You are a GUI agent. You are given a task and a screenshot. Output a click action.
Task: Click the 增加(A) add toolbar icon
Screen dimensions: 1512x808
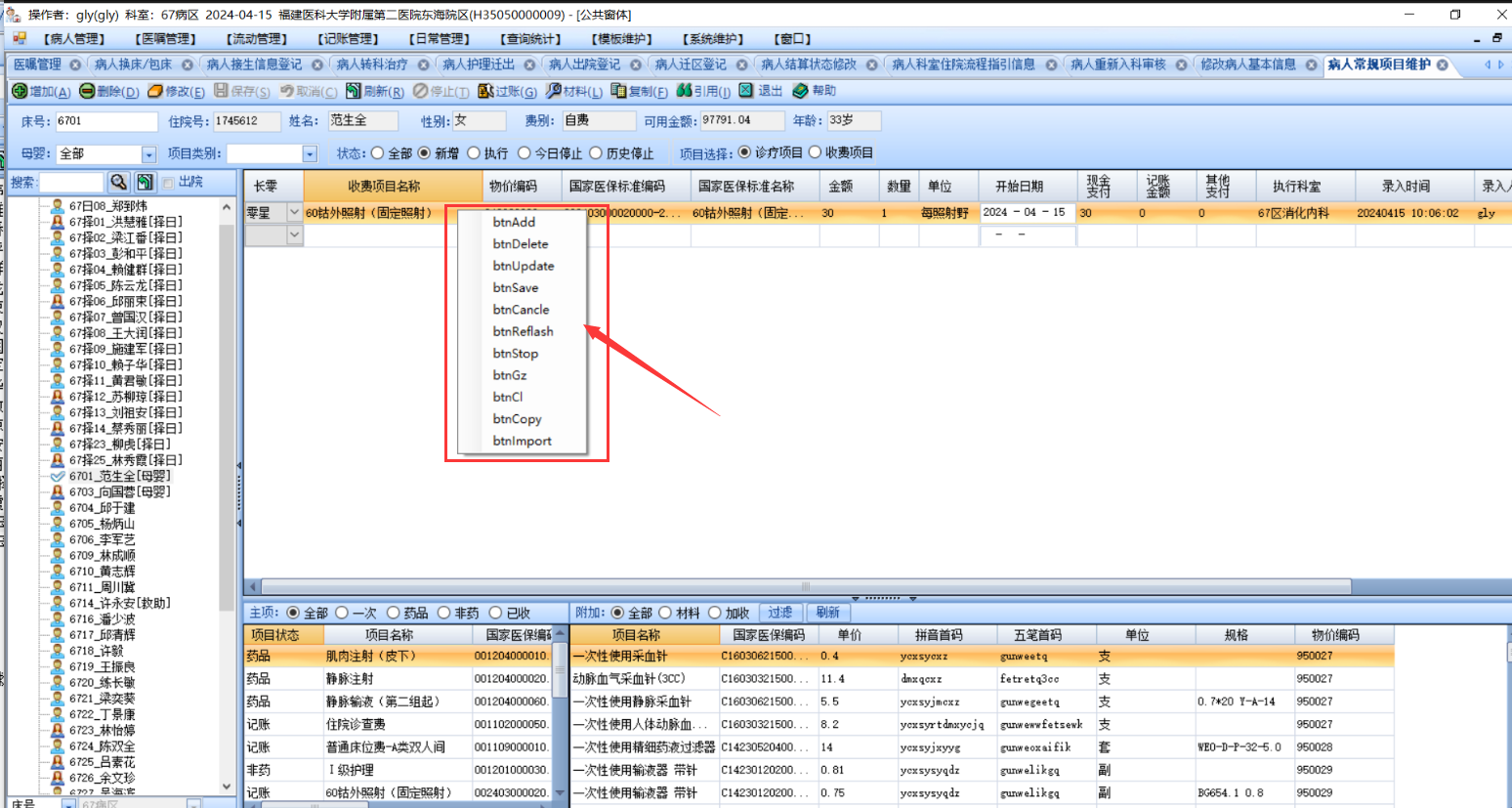point(20,91)
